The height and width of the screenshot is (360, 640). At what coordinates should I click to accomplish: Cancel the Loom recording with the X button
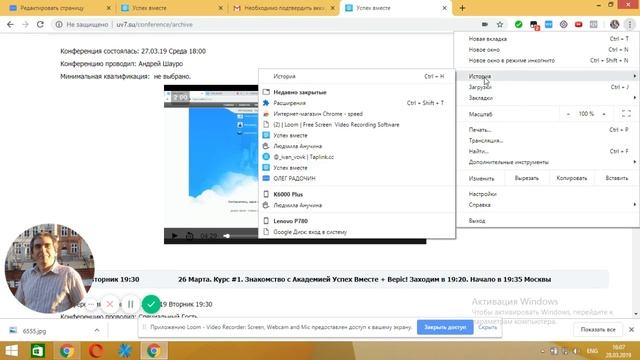110,304
